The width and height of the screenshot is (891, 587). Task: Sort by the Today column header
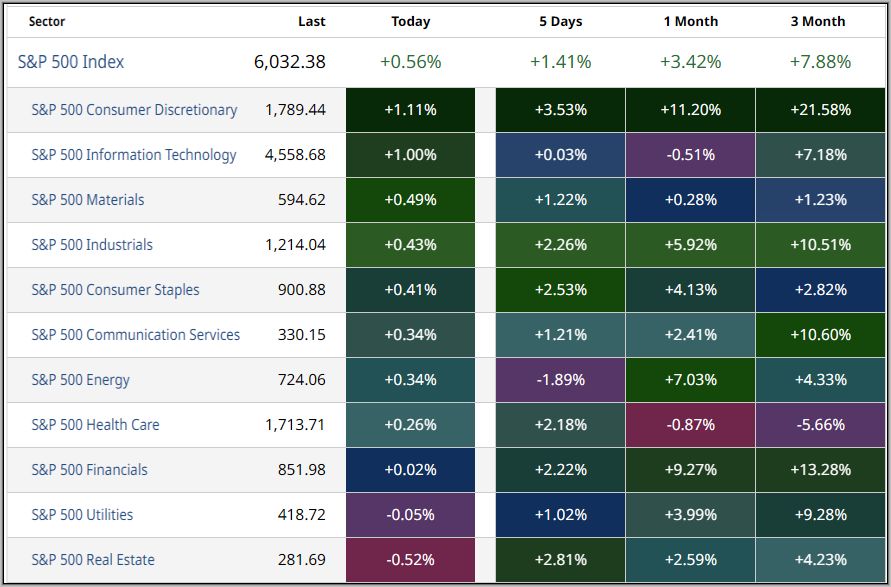pos(410,21)
